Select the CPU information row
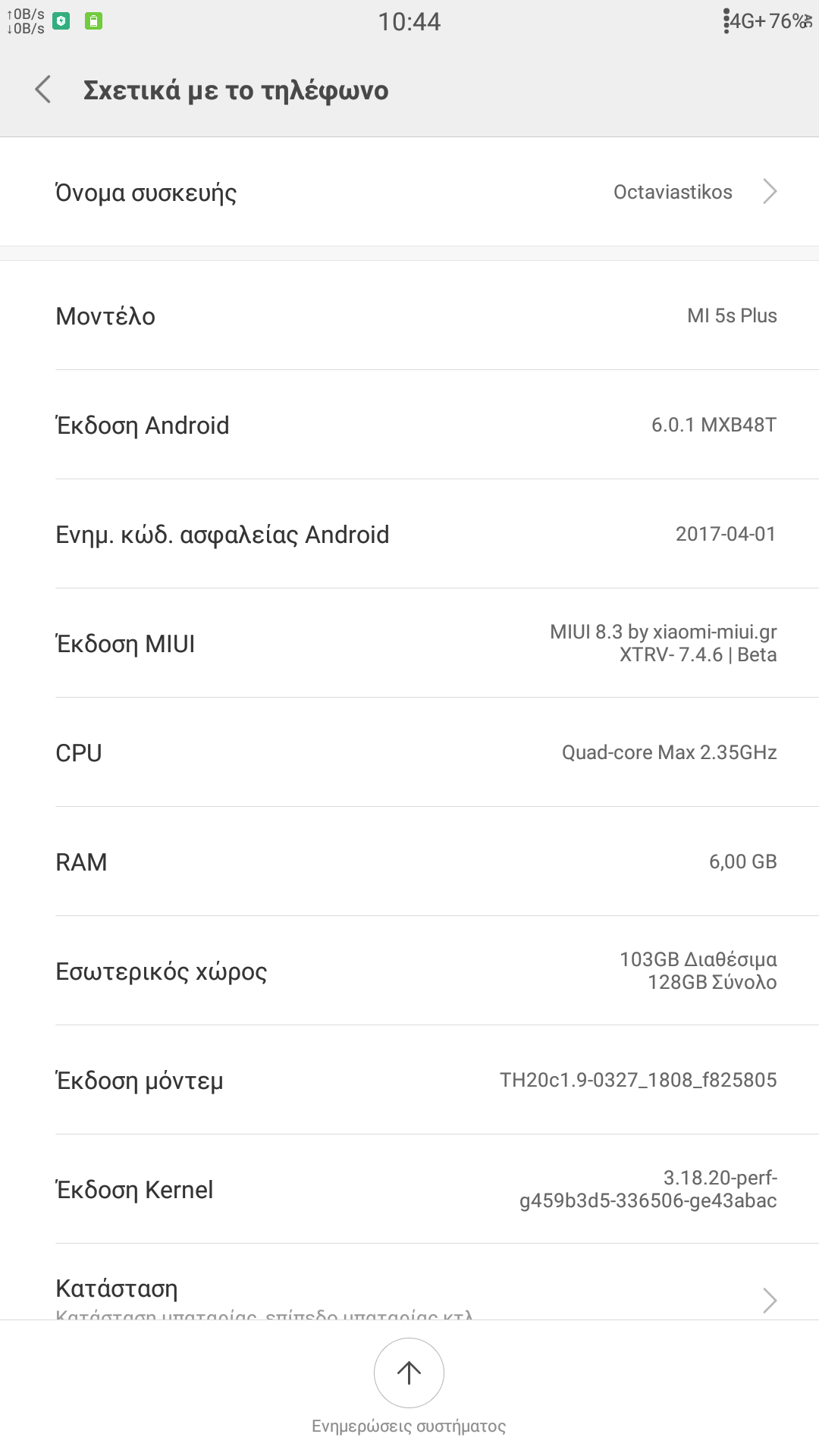Viewport: 819px width, 1456px height. pyautogui.click(x=409, y=752)
